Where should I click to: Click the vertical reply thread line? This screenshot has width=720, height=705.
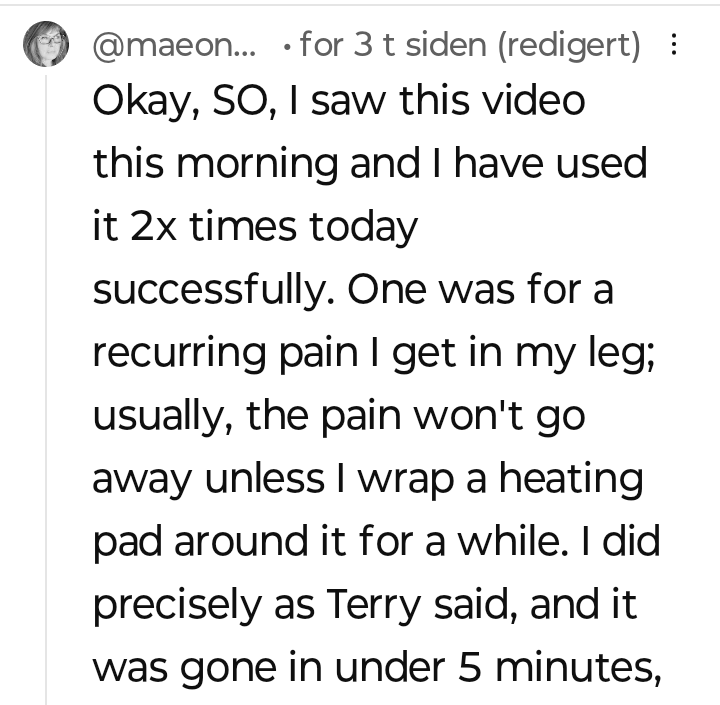click(x=46, y=400)
